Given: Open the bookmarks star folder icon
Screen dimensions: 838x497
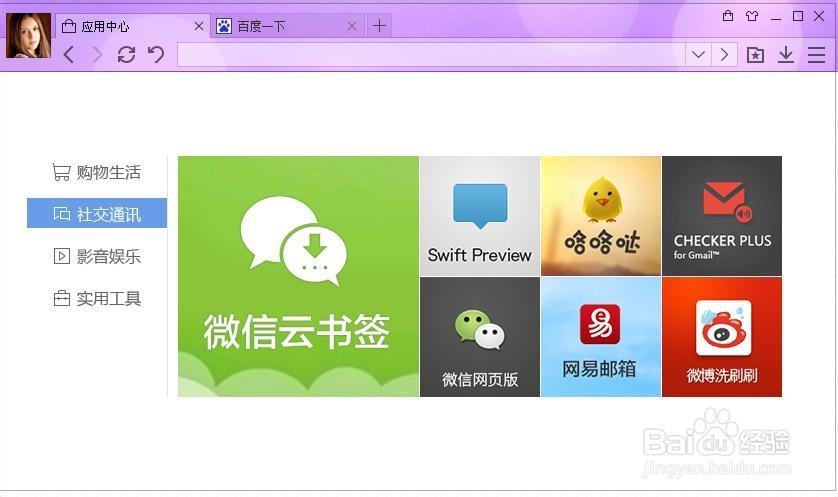Looking at the screenshot, I should click(755, 55).
